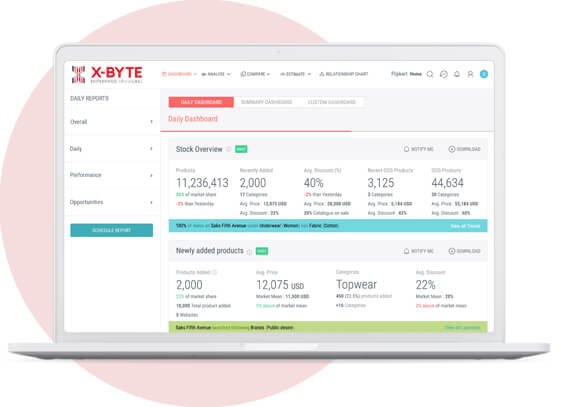Viewport: 583px width, 407px height.
Task: Open the chat bubble icon in header
Action: [444, 74]
